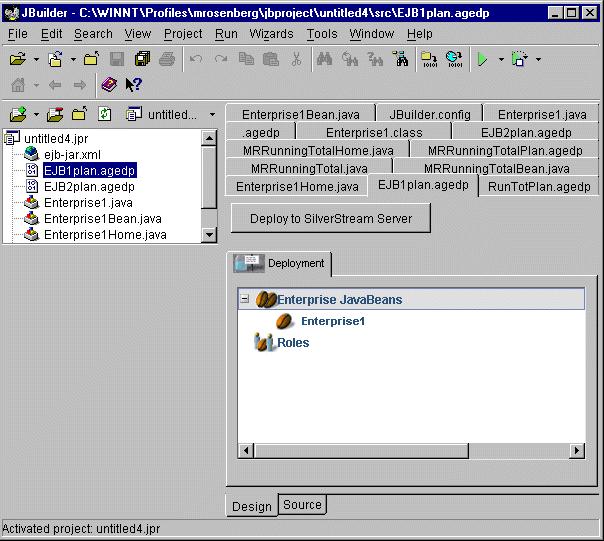604x541 pixels.
Task: Open dropdown arrow beside Open file icon
Action: point(36,59)
